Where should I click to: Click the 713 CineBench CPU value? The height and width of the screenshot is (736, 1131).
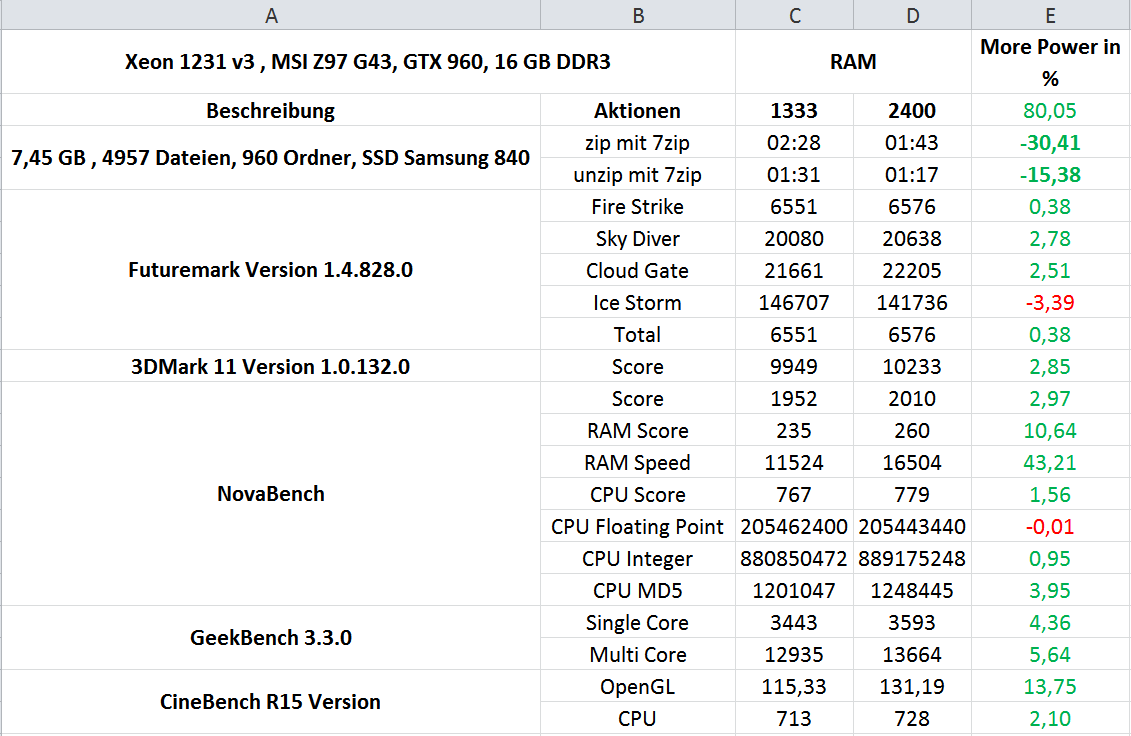(794, 718)
